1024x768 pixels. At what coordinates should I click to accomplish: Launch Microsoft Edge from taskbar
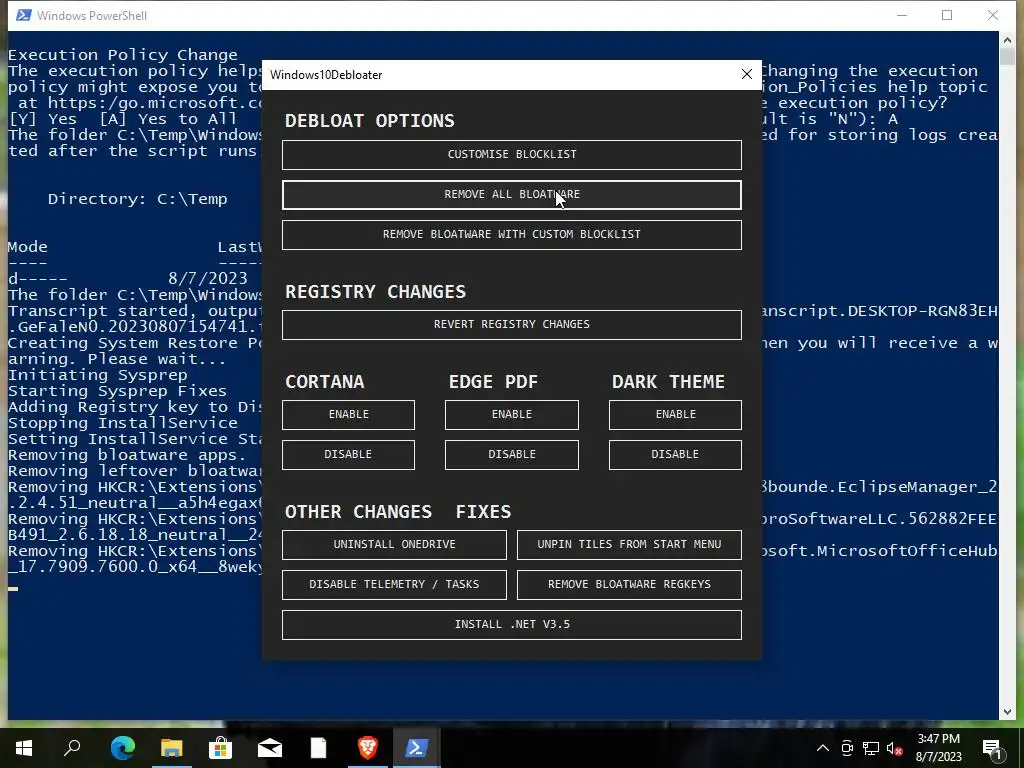pyautogui.click(x=123, y=748)
